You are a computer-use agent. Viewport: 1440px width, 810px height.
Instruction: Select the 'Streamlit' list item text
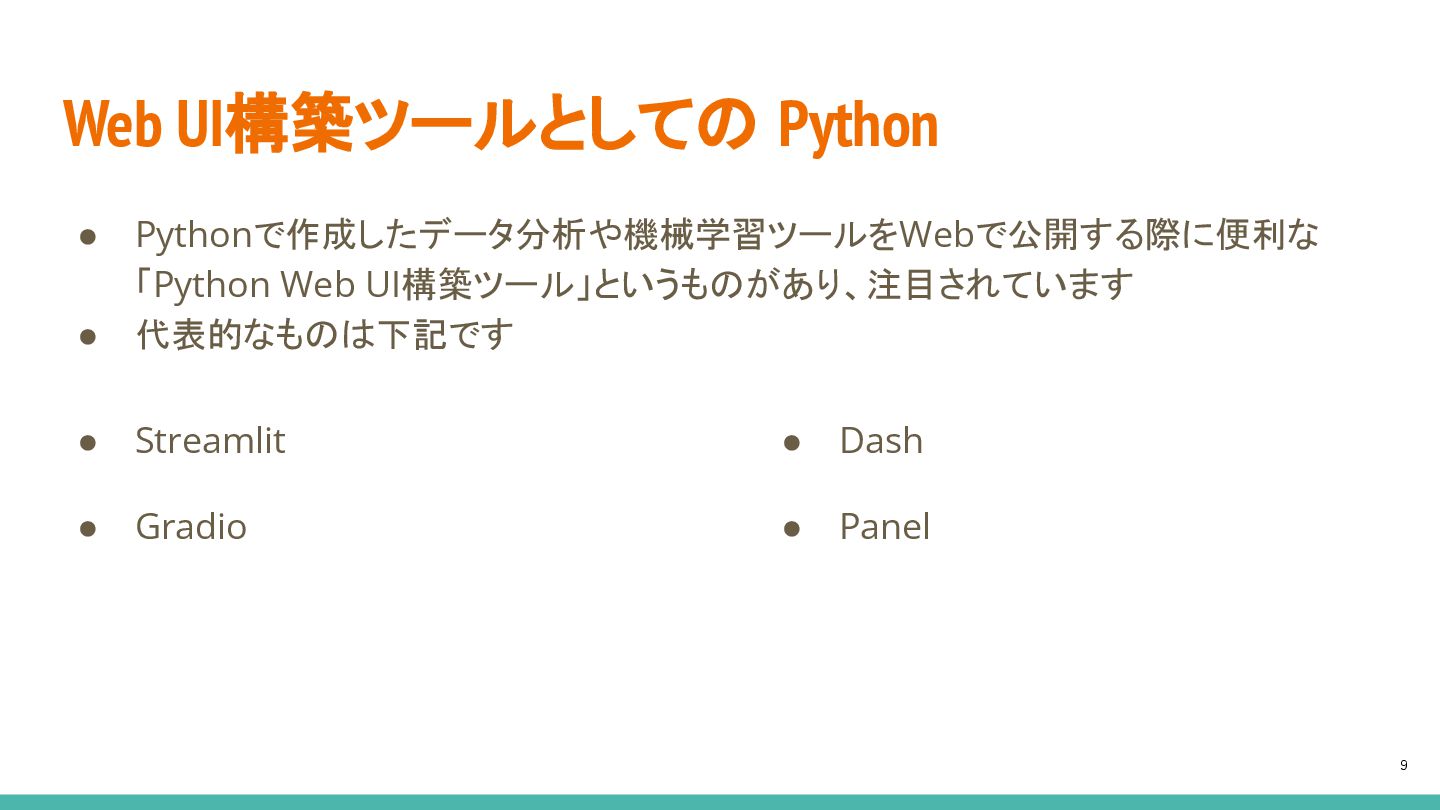point(210,441)
